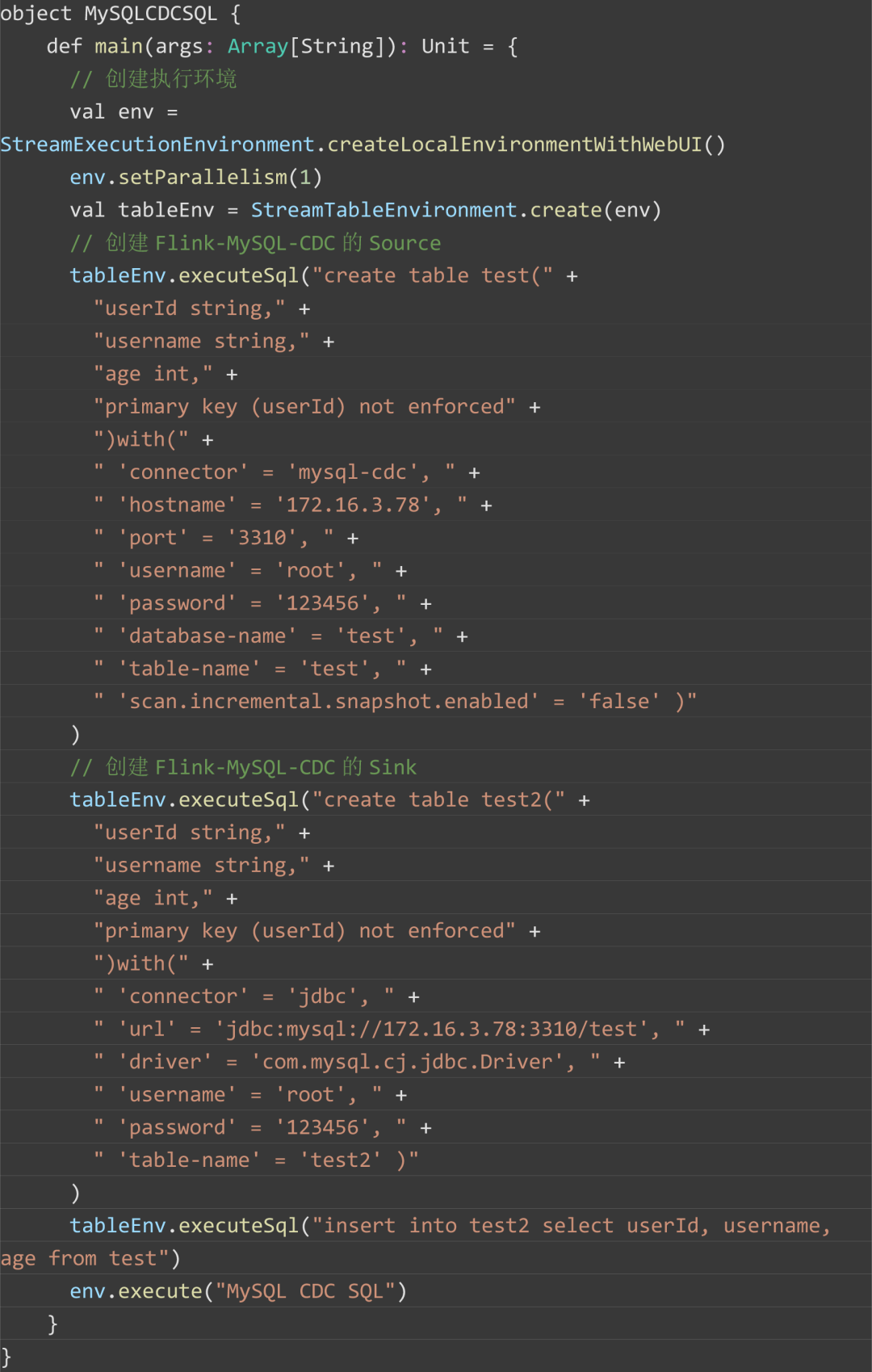Click the comment mentioning Flink-MySQL-CDC Source
Image resolution: width=872 pixels, height=1372 pixels.
pyautogui.click(x=255, y=243)
